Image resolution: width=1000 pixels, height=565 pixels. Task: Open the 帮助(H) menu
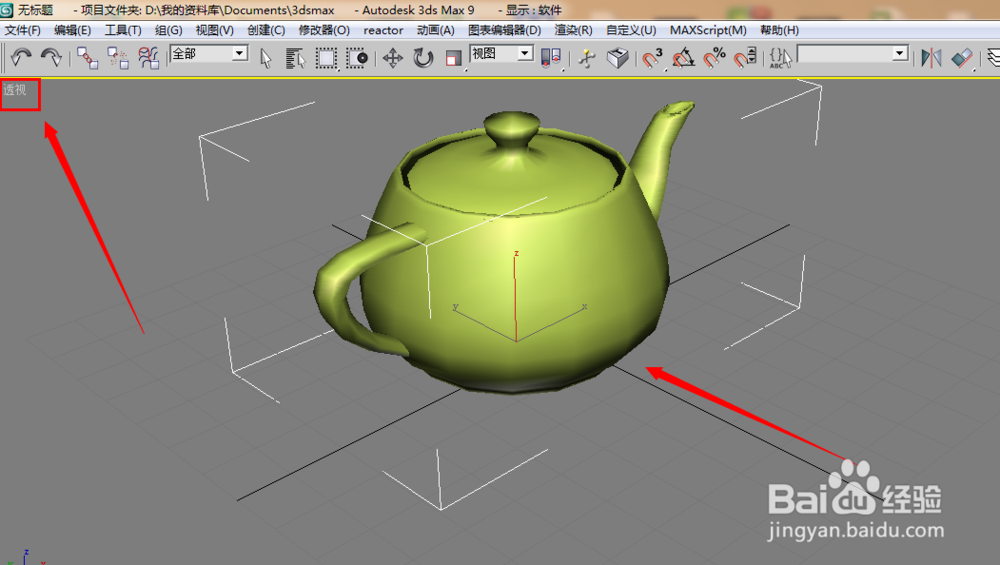779,30
